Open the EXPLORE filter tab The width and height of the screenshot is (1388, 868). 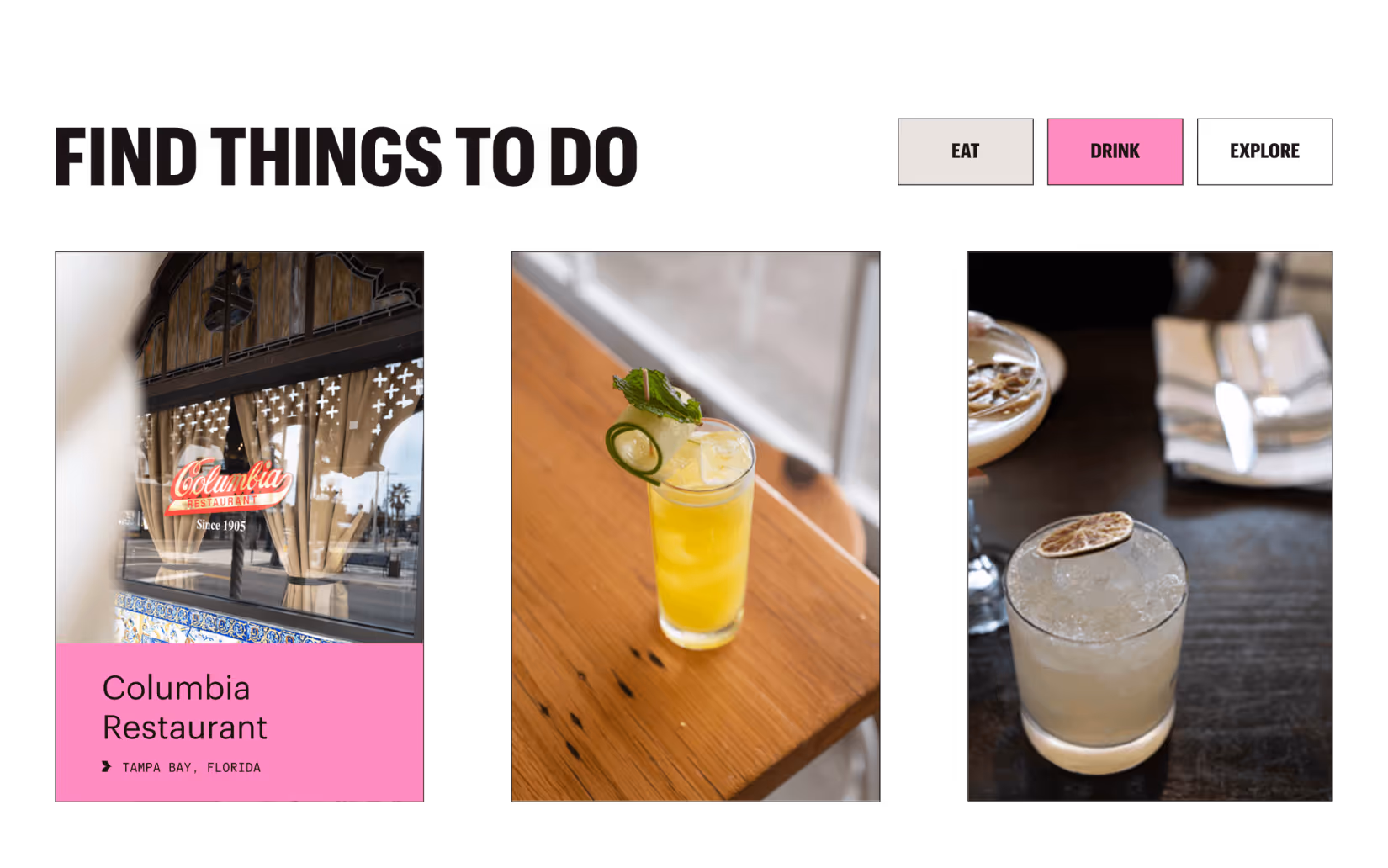1264,151
